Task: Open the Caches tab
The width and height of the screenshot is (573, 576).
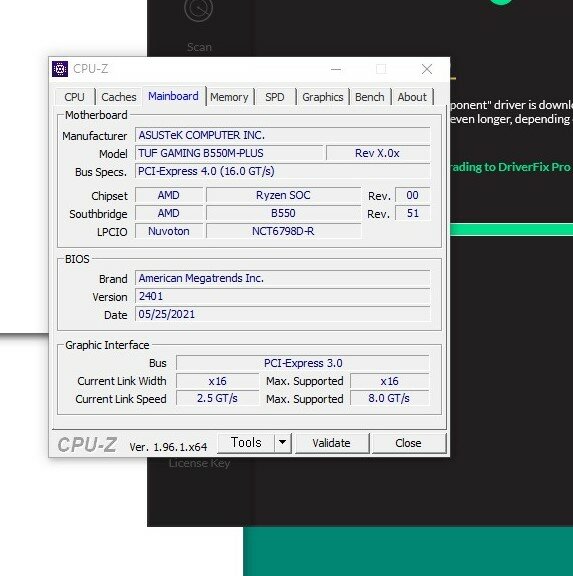Action: click(119, 97)
